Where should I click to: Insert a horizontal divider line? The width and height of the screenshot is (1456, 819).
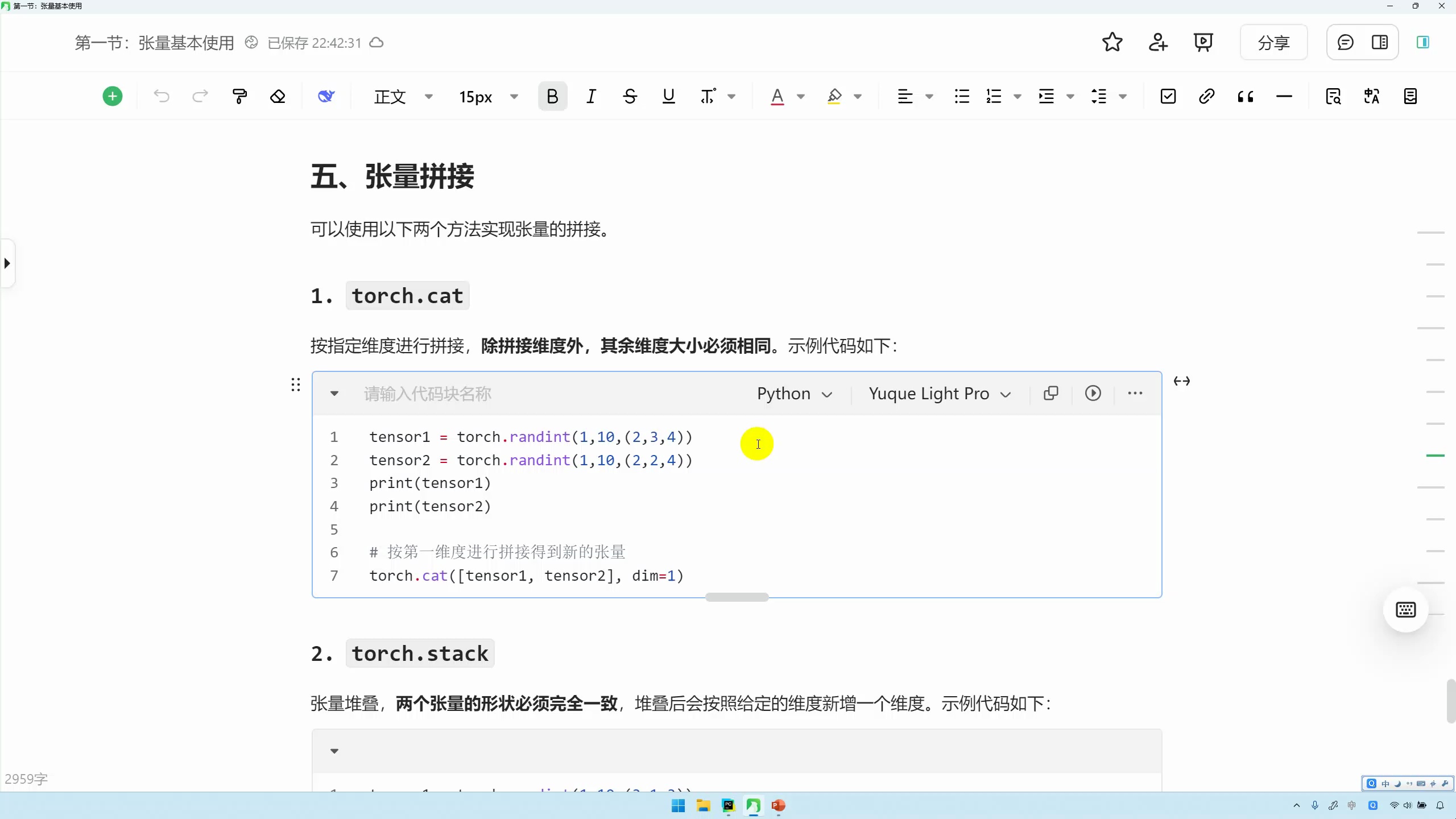(x=1284, y=96)
